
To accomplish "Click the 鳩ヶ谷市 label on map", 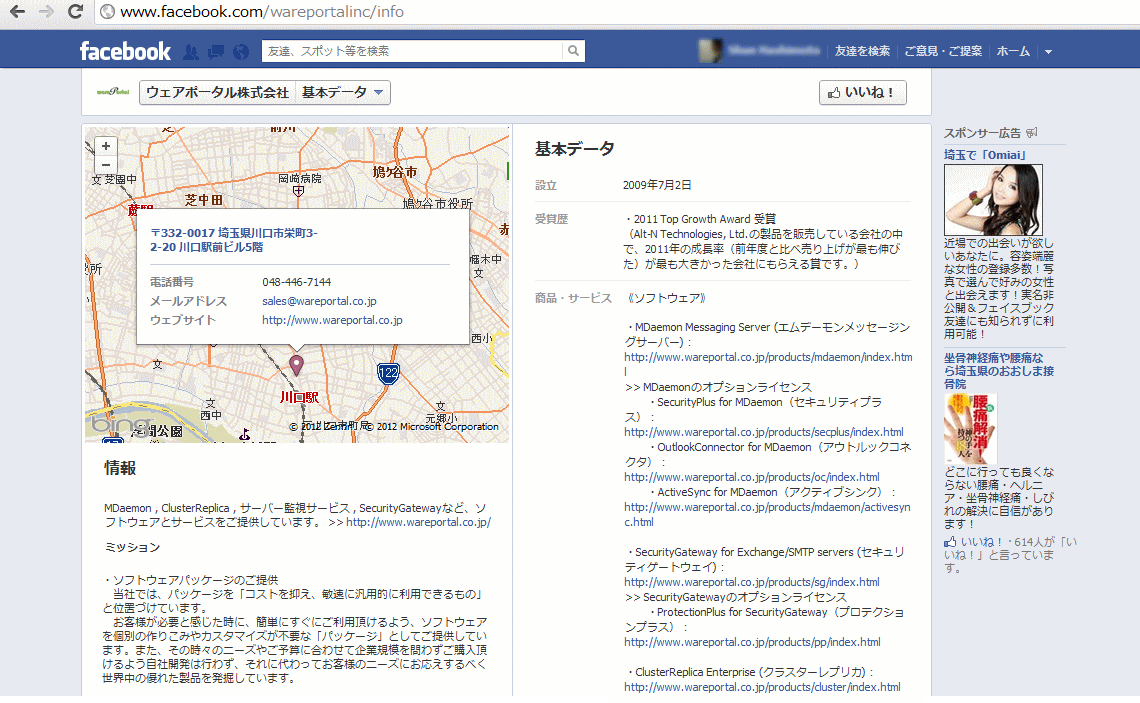I will point(395,172).
